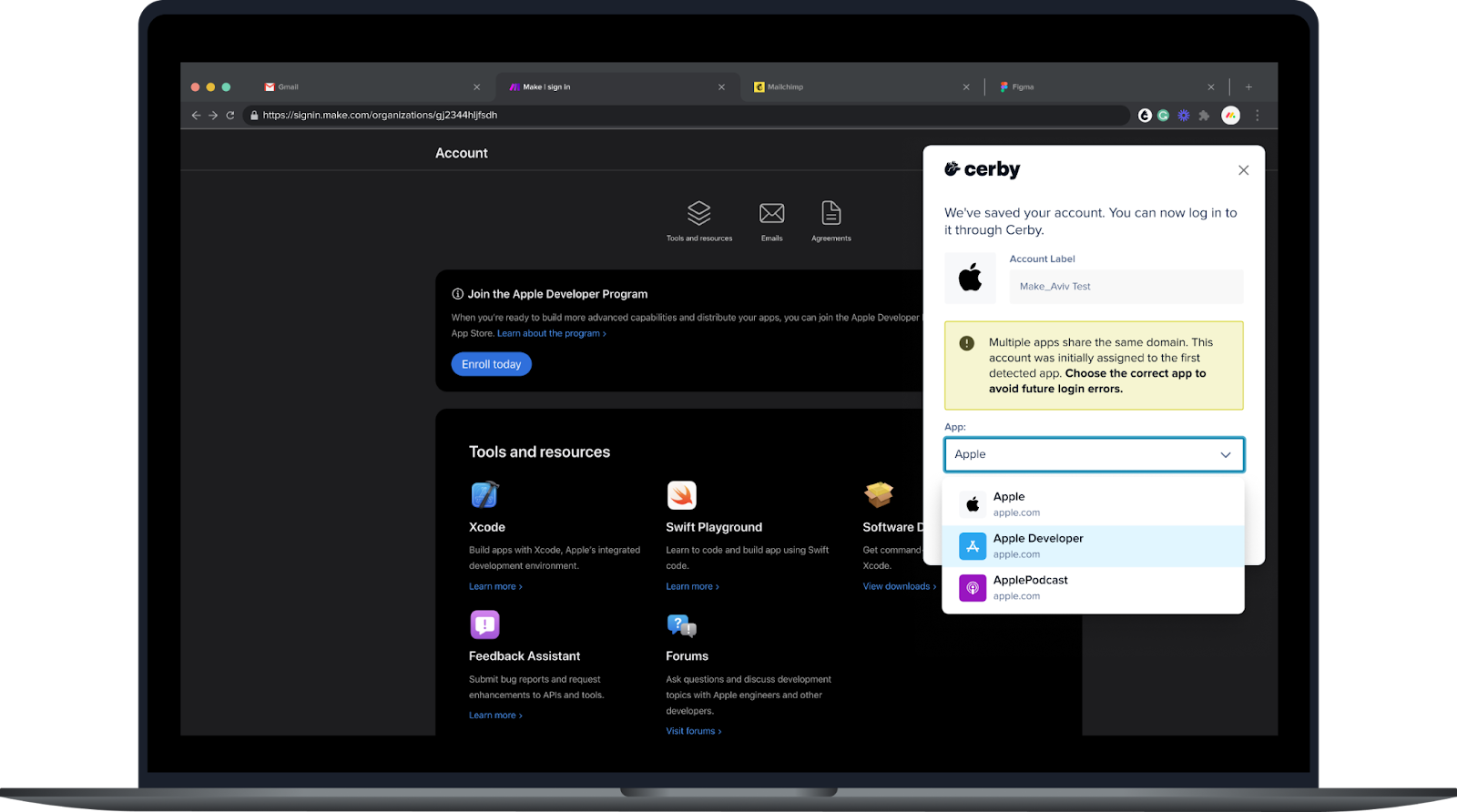Click the Software Downloads box icon

point(879,495)
